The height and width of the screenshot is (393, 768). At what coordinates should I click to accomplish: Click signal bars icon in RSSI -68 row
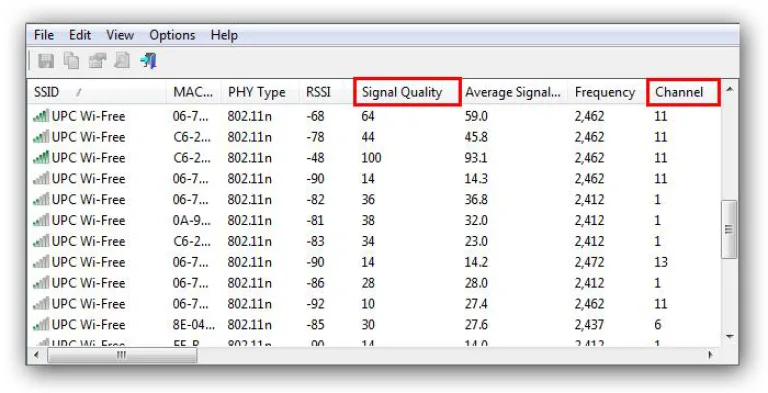pyautogui.click(x=41, y=117)
